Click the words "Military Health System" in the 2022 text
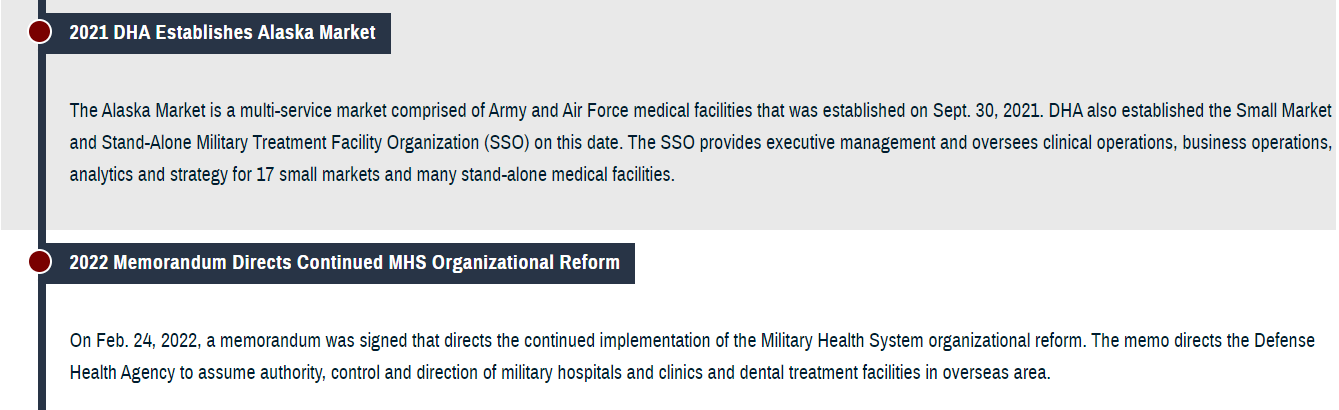Screen dimensions: 1339x410 (838, 340)
